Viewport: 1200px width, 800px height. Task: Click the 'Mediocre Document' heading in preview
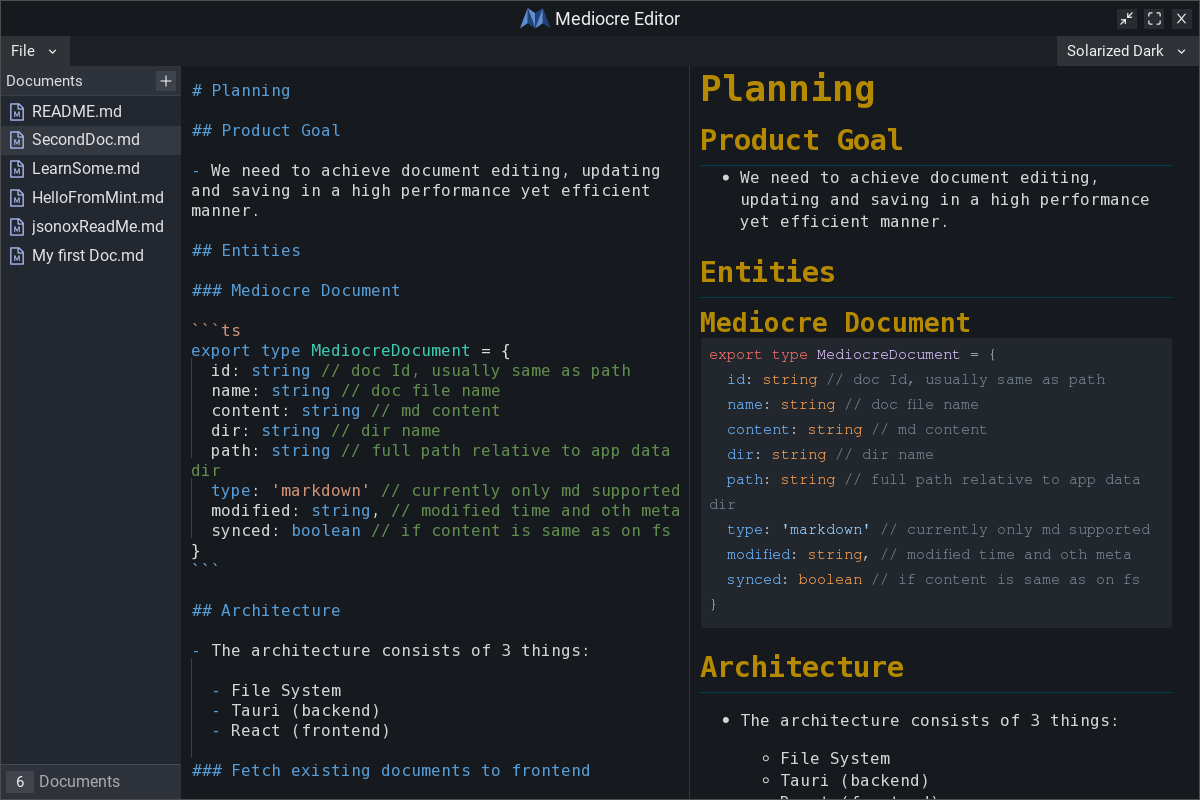[835, 322]
